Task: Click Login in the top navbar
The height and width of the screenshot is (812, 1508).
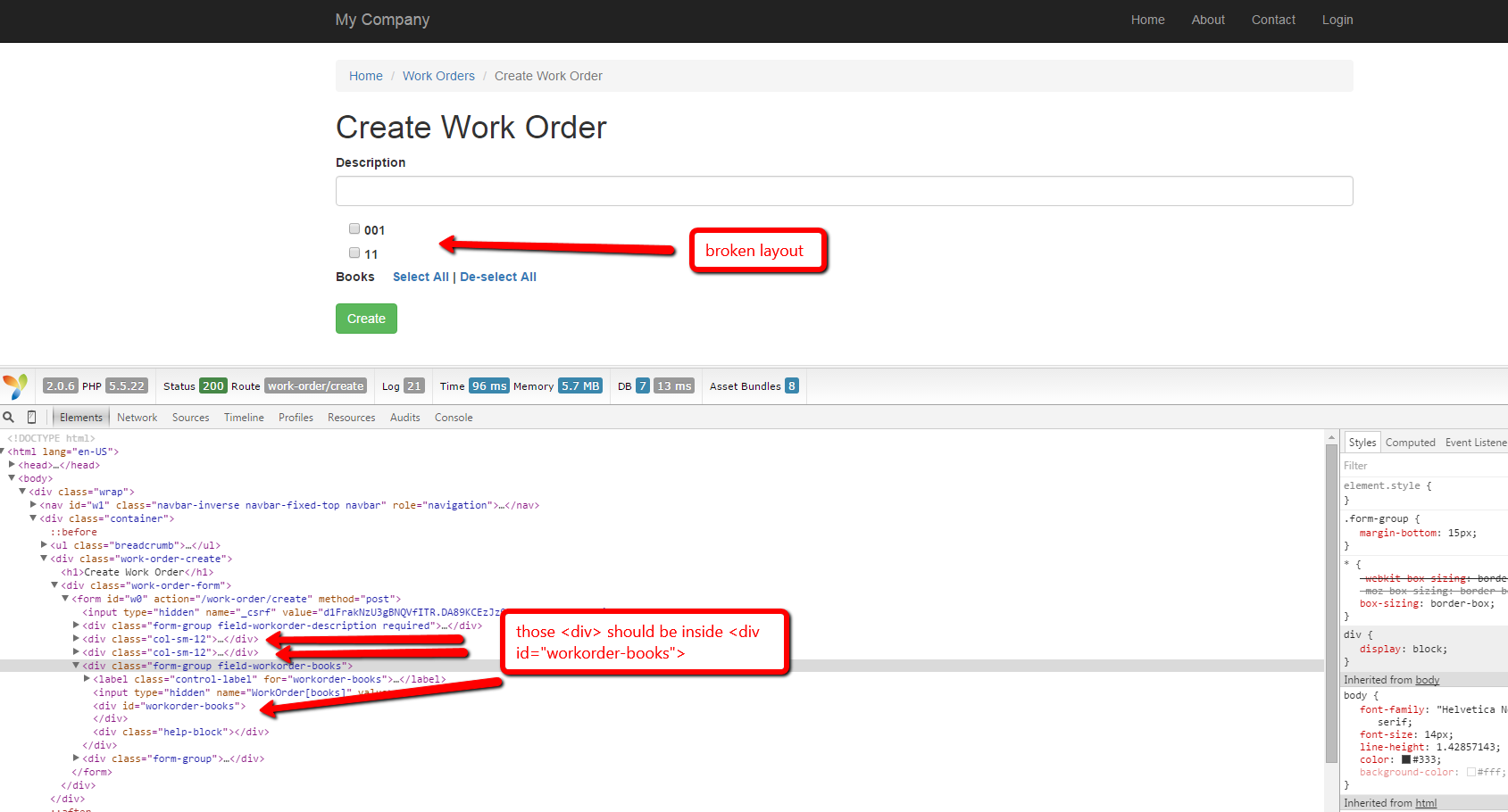Action: (x=1337, y=20)
